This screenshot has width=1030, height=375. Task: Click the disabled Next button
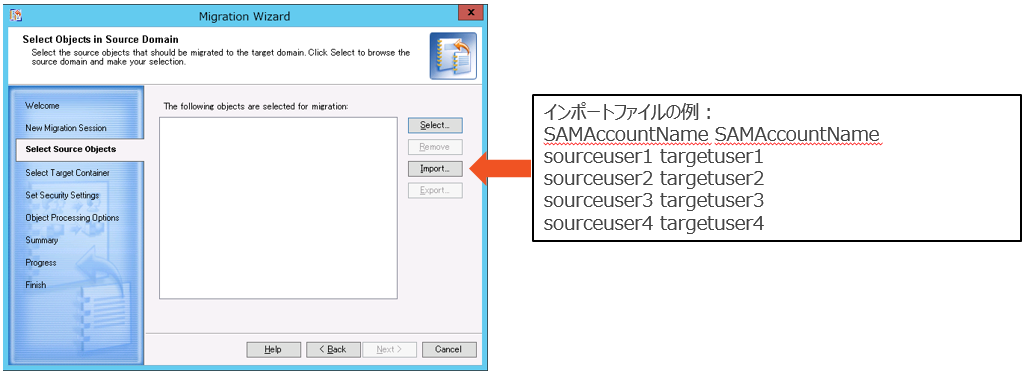pyautogui.click(x=390, y=349)
